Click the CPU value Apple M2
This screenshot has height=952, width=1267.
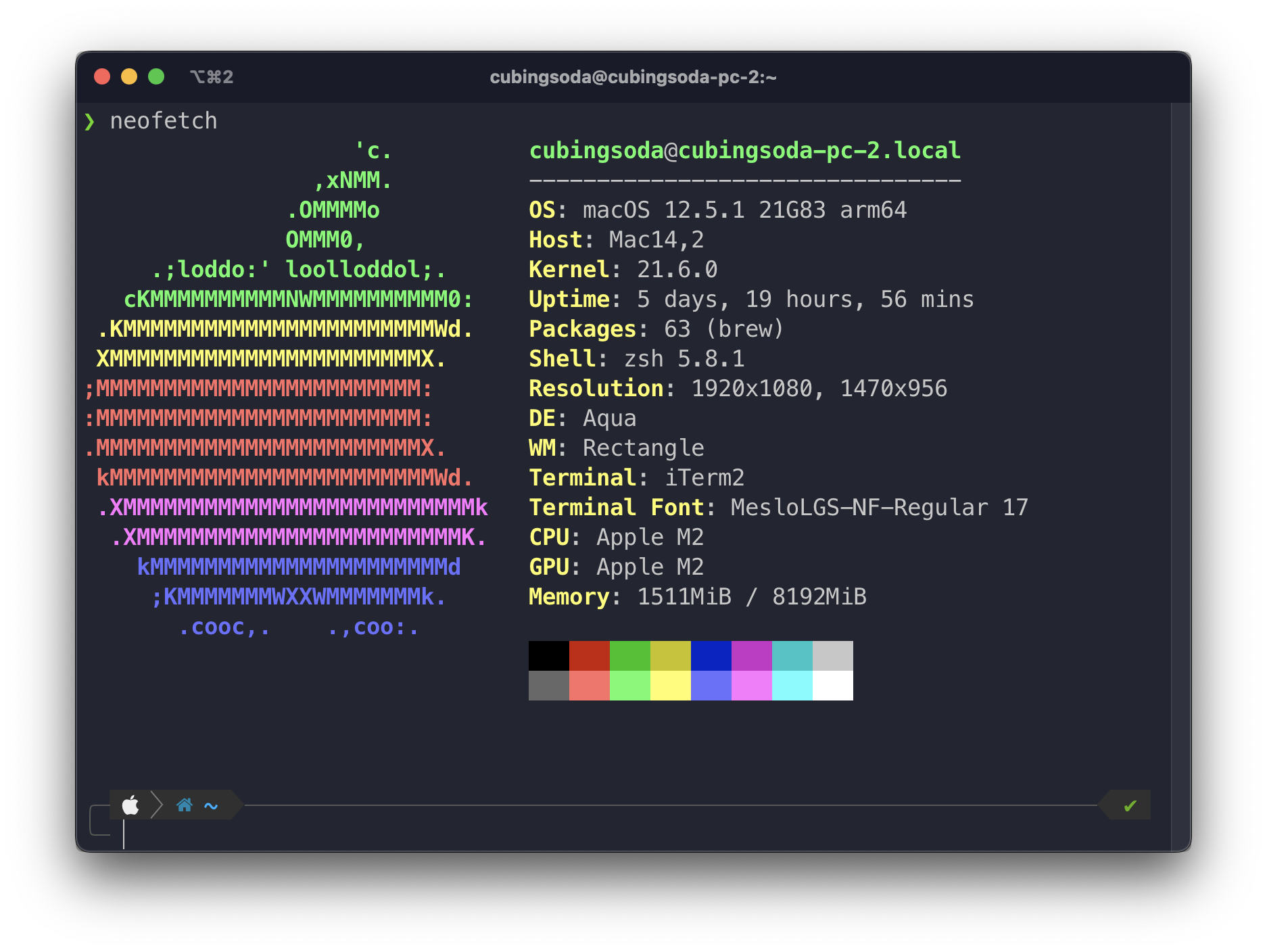click(x=650, y=537)
